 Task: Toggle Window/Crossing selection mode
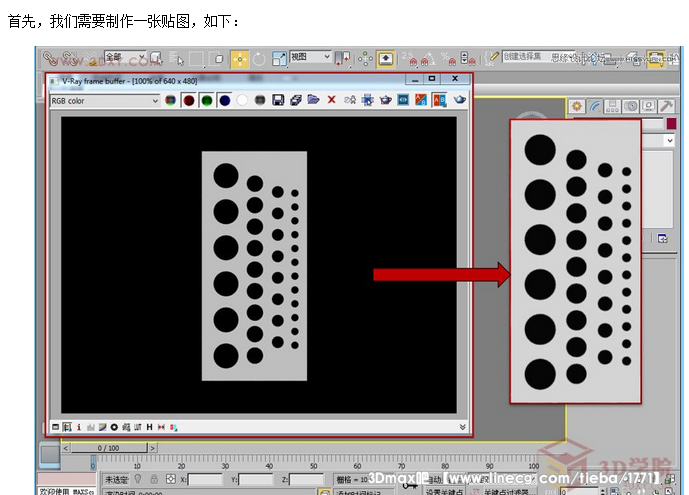tap(218, 58)
